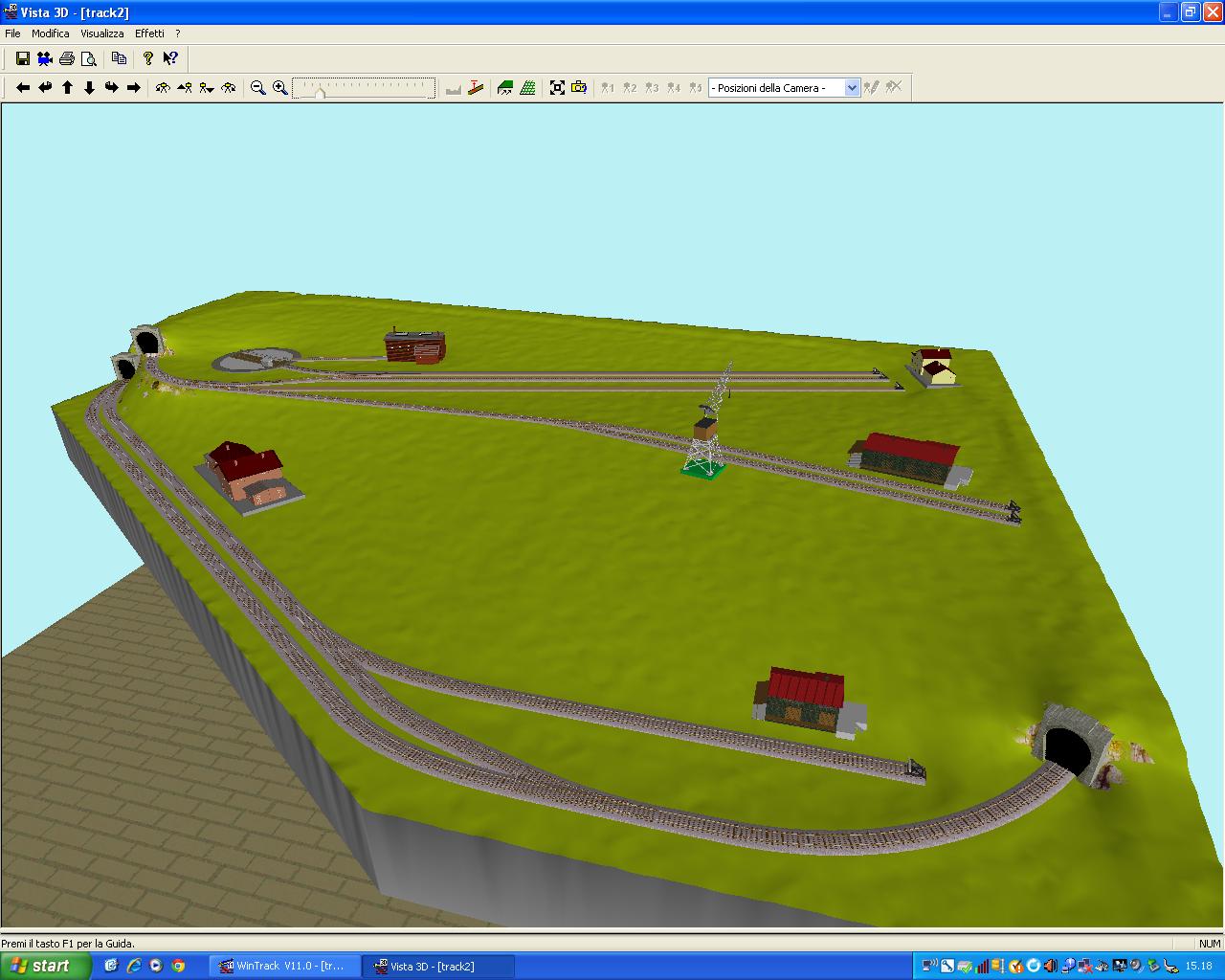
Task: Click the tripod icon with up arrows
Action: pyautogui.click(x=185, y=88)
